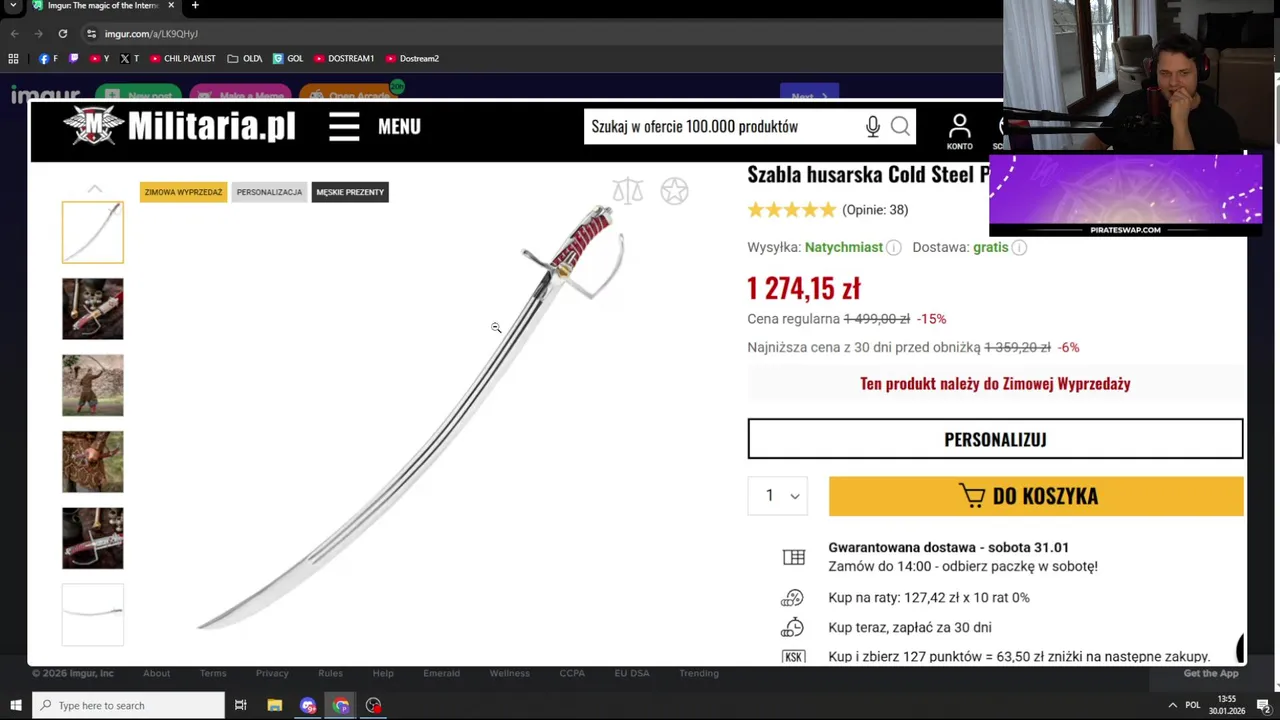The width and height of the screenshot is (1280, 720).
Task: Click the PERSONALIZUJ button
Action: [x=995, y=439]
